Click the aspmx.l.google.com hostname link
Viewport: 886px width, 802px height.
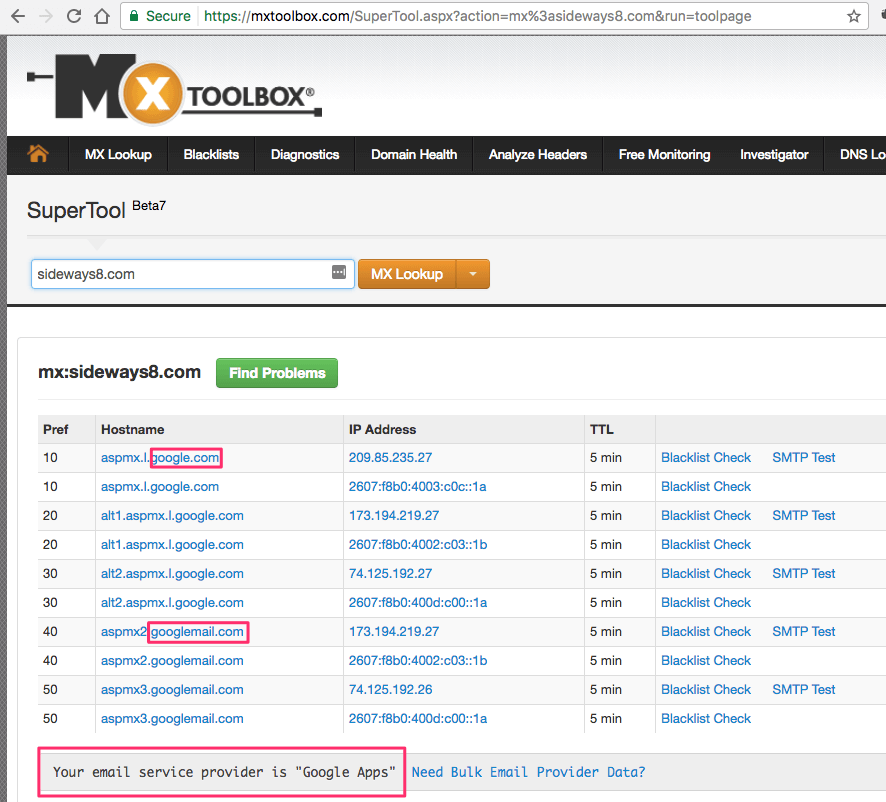tap(159, 457)
